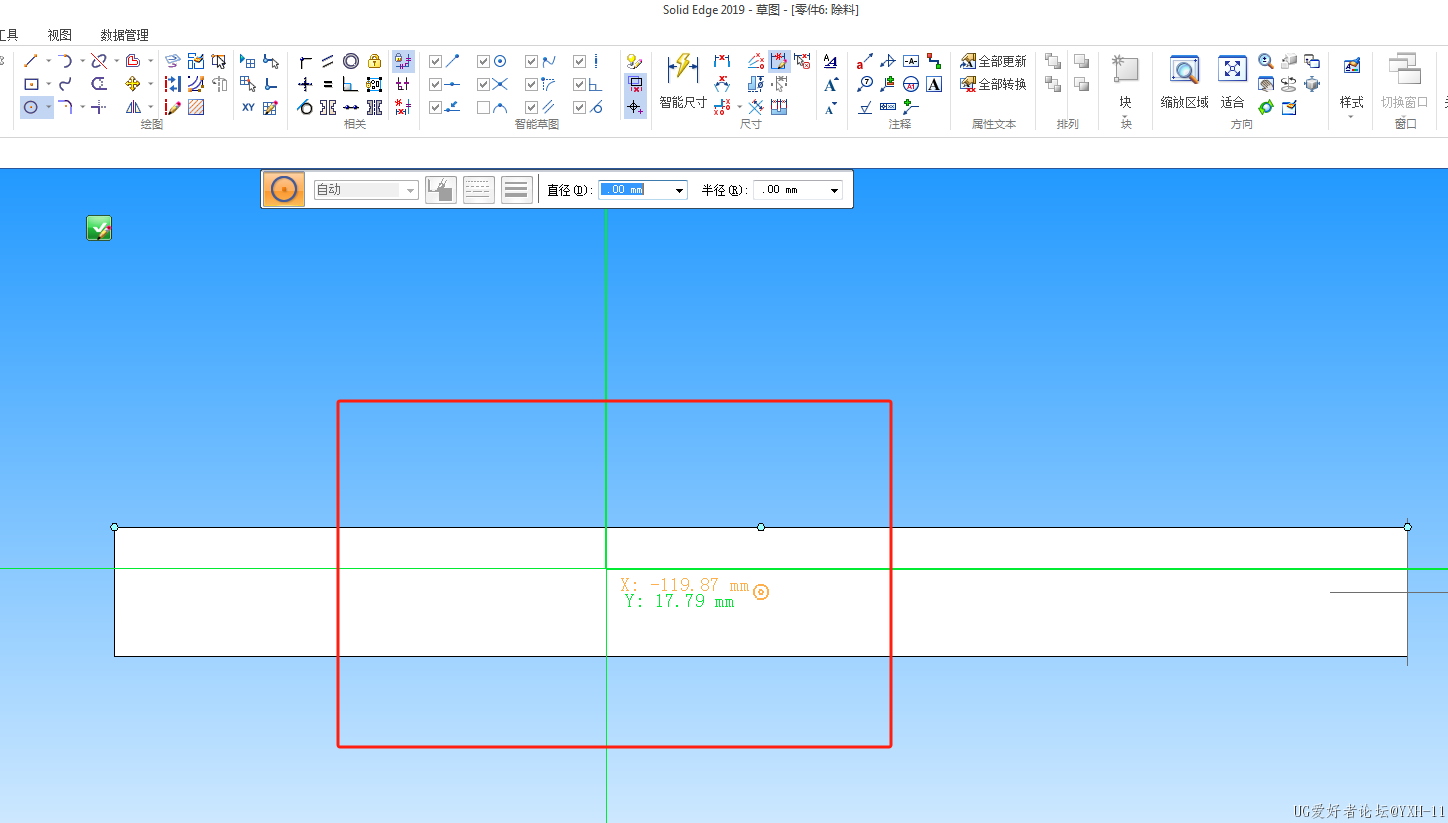Click the line color button on command bar
The image size is (1448, 823).
coord(441,189)
